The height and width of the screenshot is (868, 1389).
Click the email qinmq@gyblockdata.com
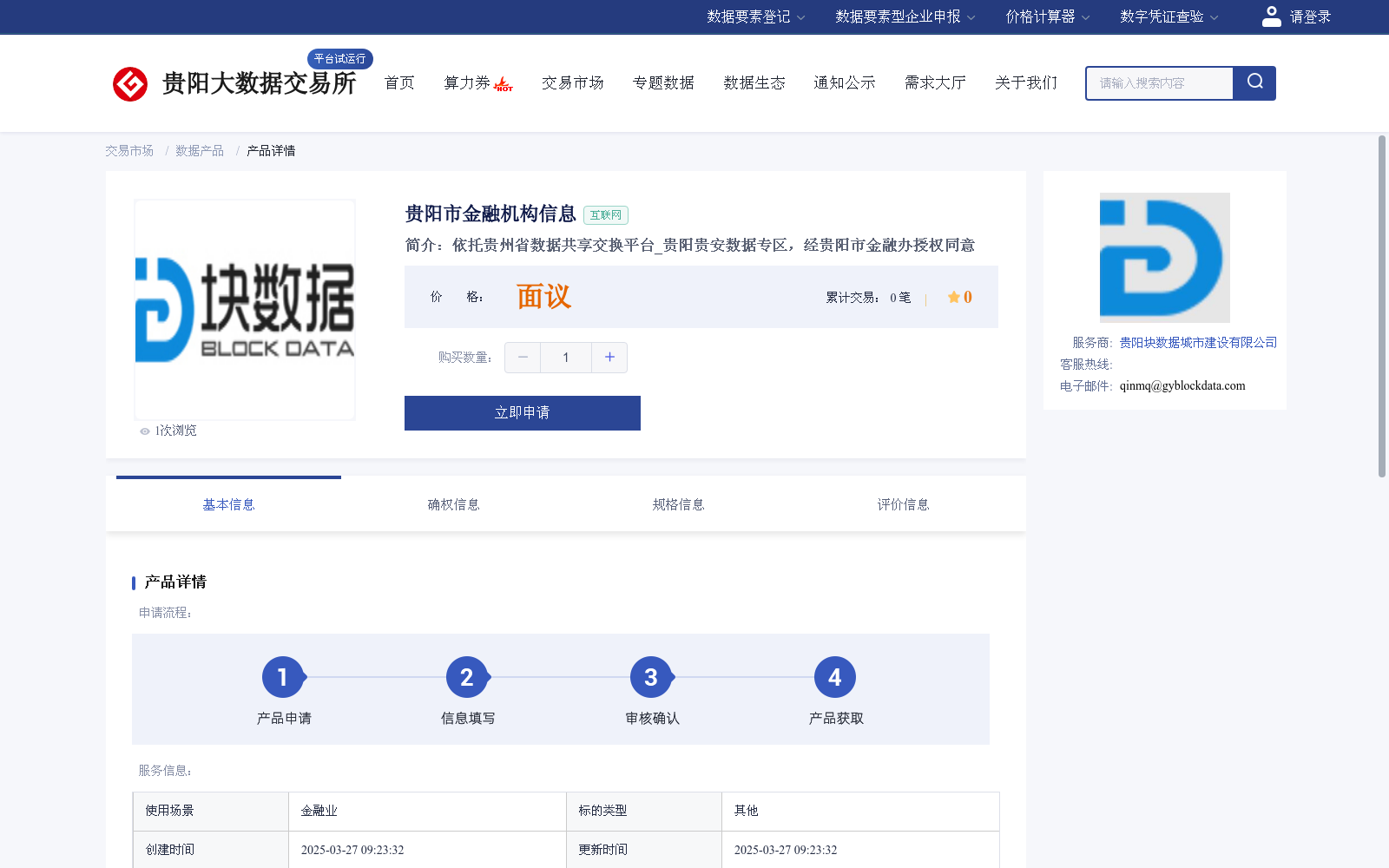(1182, 386)
